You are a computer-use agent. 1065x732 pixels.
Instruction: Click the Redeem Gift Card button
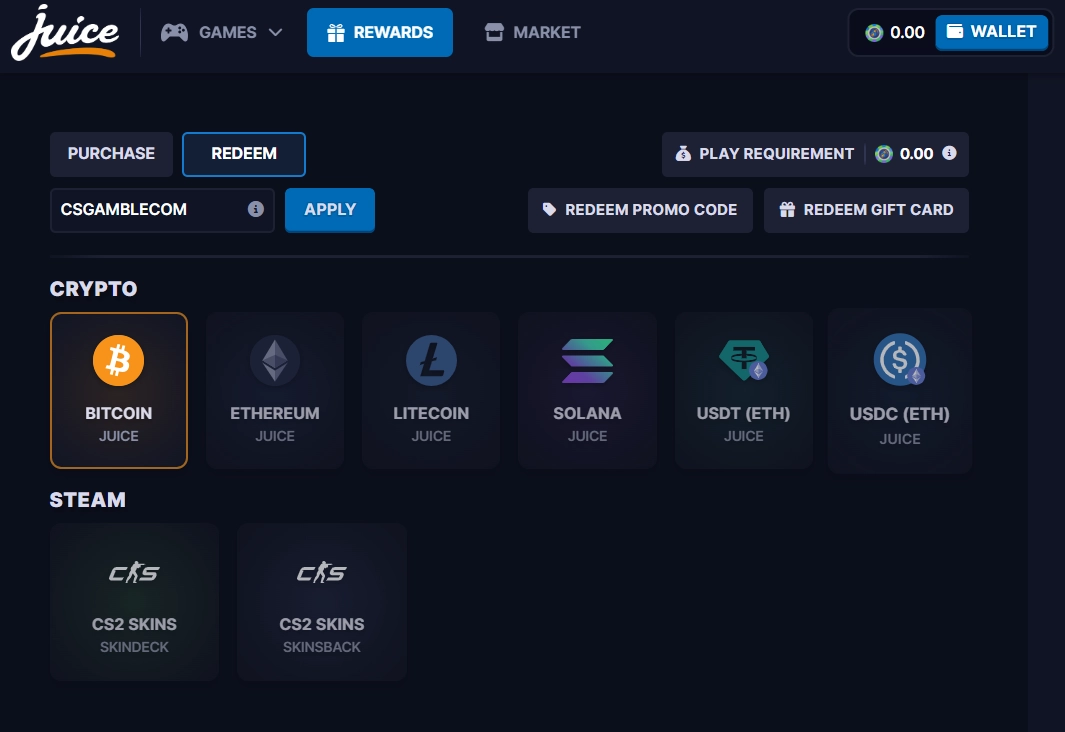coord(866,210)
